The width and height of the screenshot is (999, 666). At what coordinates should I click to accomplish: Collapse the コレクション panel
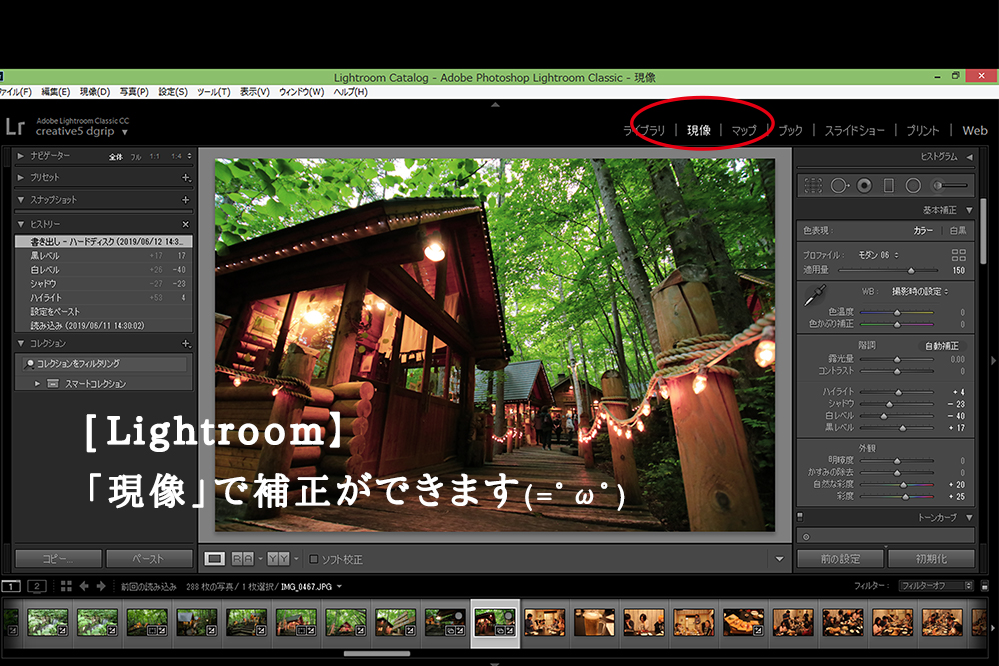point(21,344)
